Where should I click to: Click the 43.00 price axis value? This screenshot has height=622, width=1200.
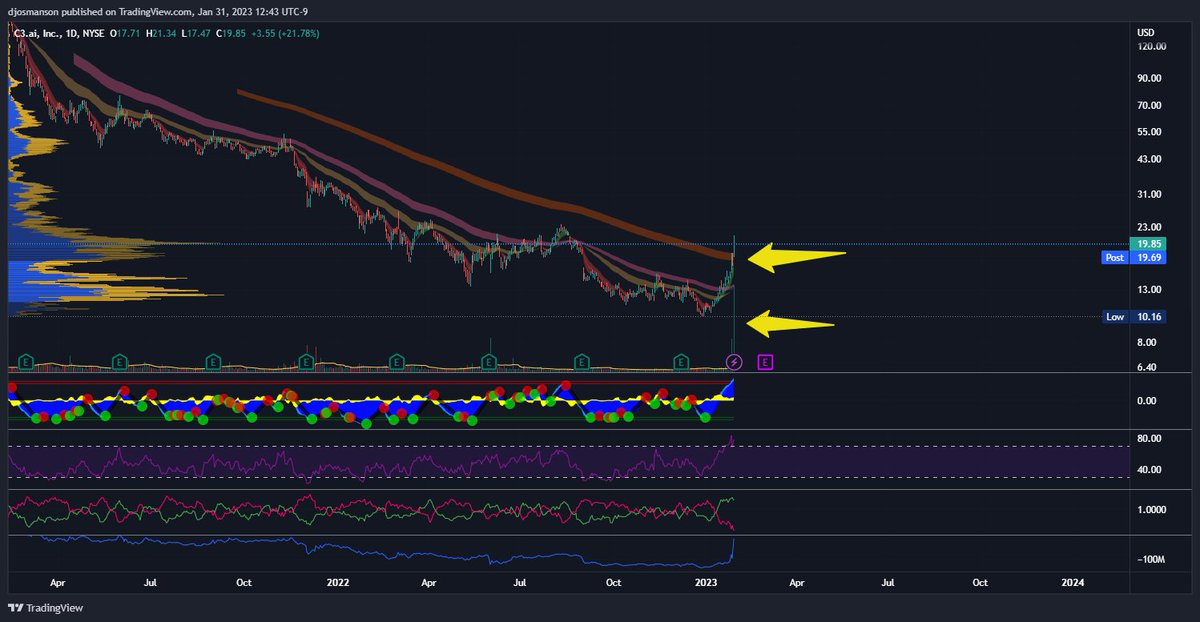point(1149,160)
